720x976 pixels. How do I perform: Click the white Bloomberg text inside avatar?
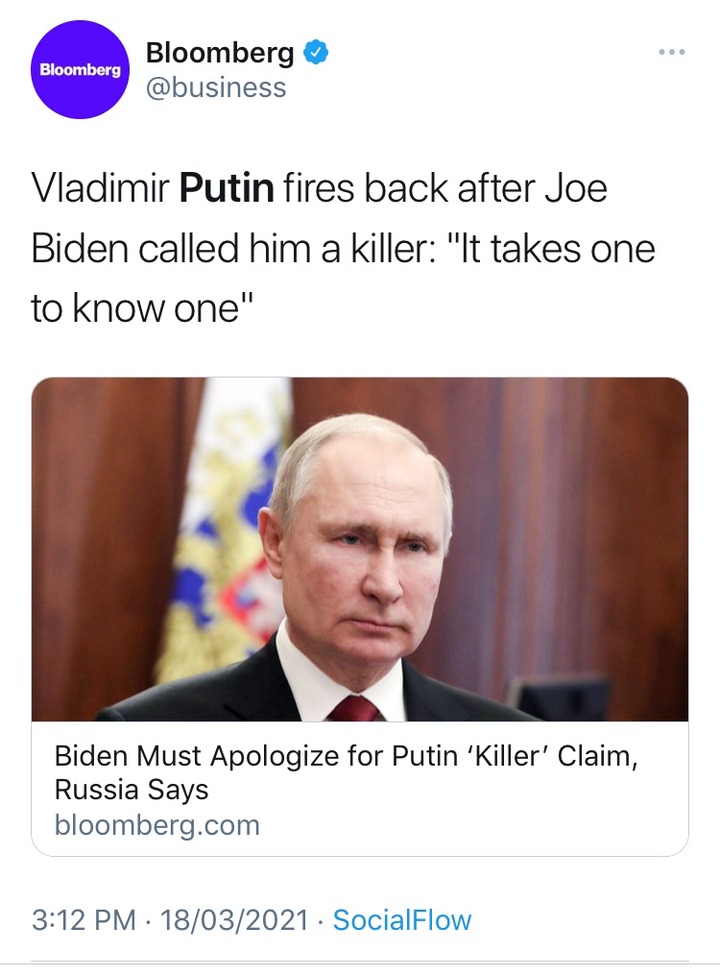[80, 70]
